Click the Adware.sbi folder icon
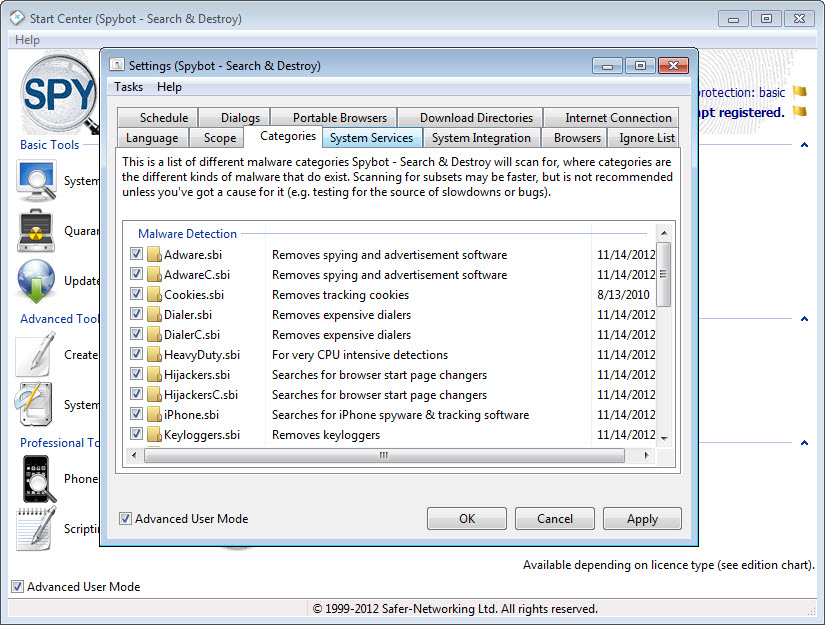The height and width of the screenshot is (625, 825). [x=154, y=255]
